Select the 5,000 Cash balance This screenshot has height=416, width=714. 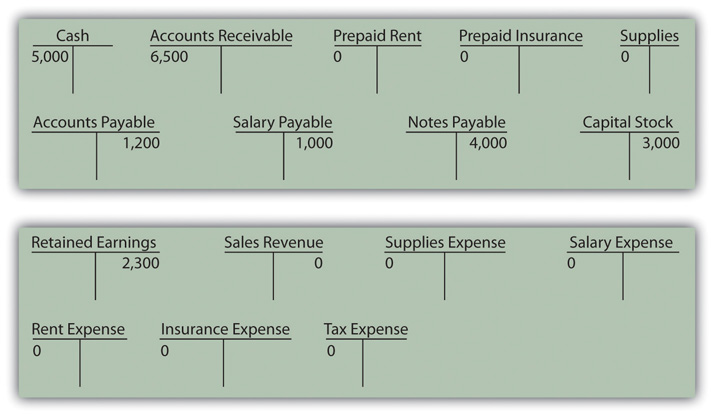pos(50,56)
